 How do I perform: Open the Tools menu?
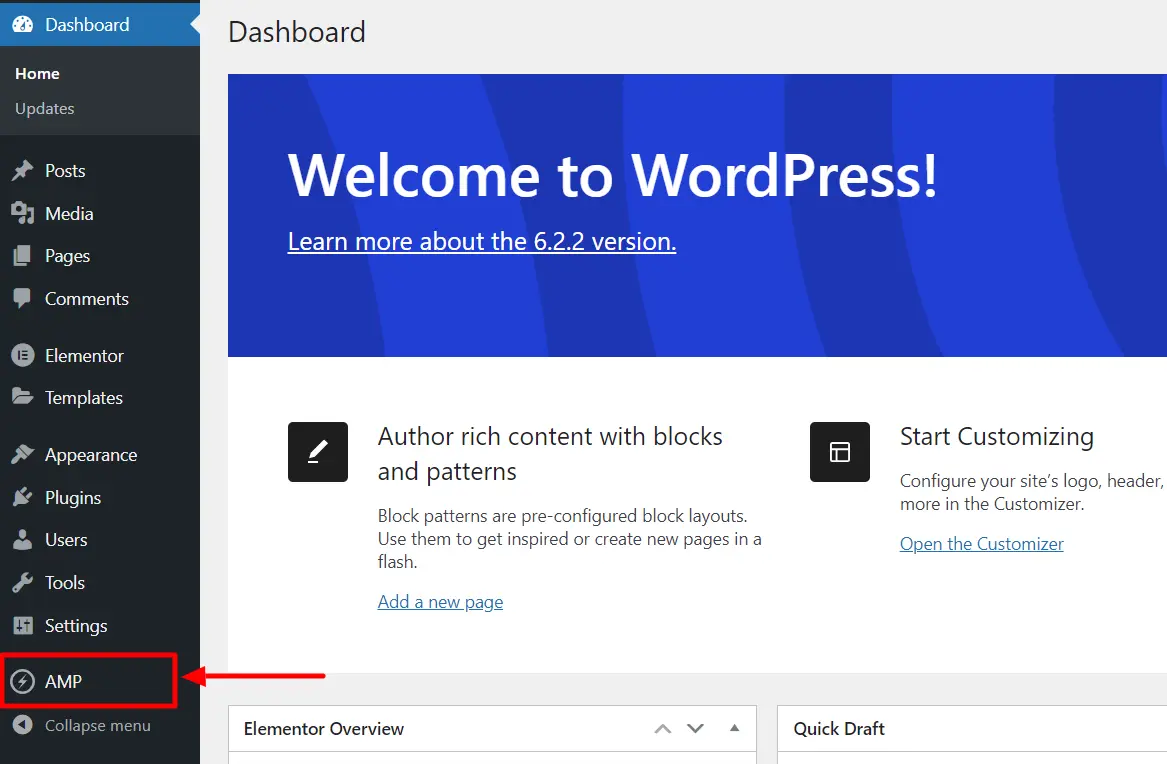100,582
